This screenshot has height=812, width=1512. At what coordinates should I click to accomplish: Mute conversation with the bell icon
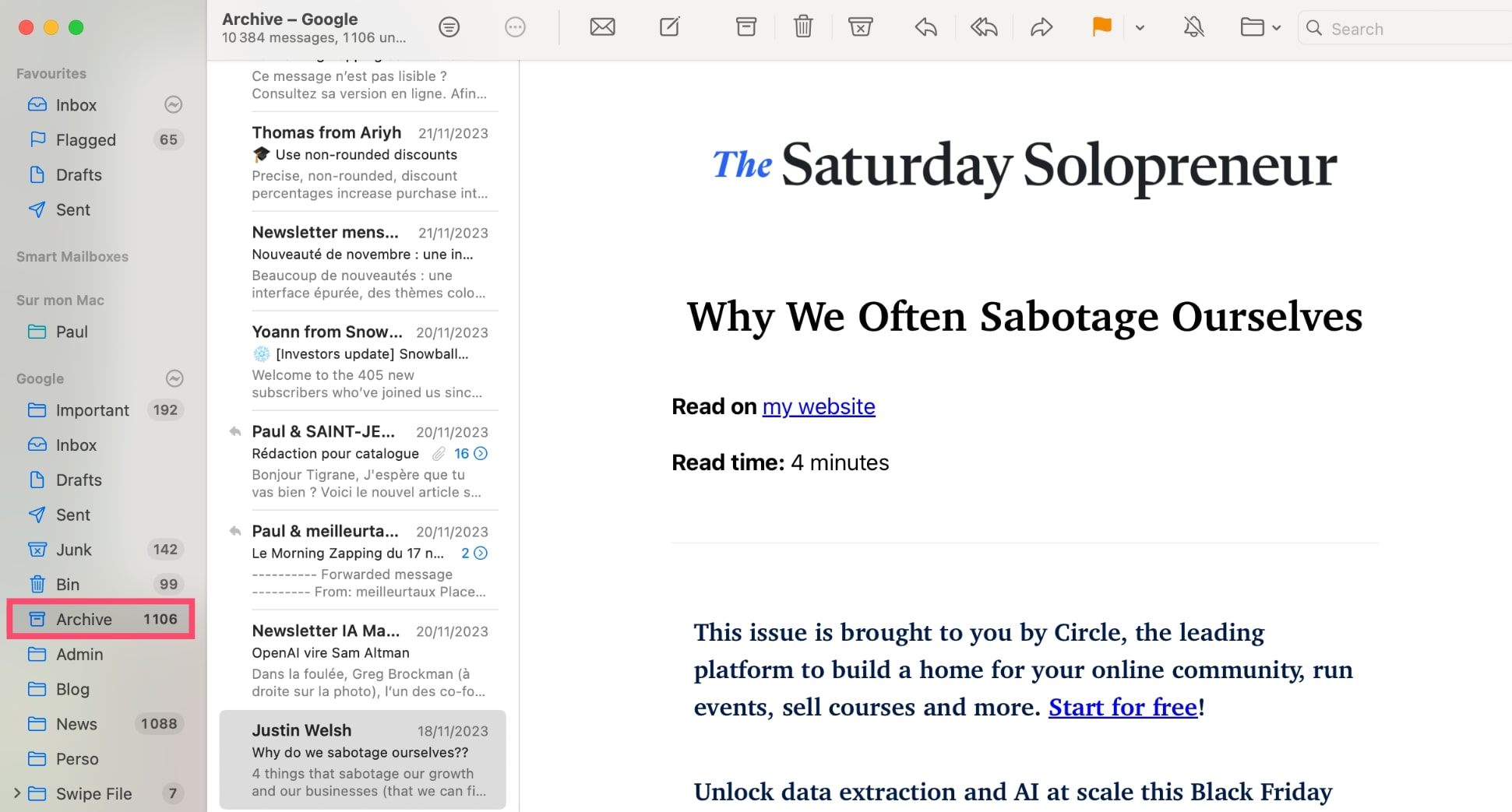[1193, 28]
